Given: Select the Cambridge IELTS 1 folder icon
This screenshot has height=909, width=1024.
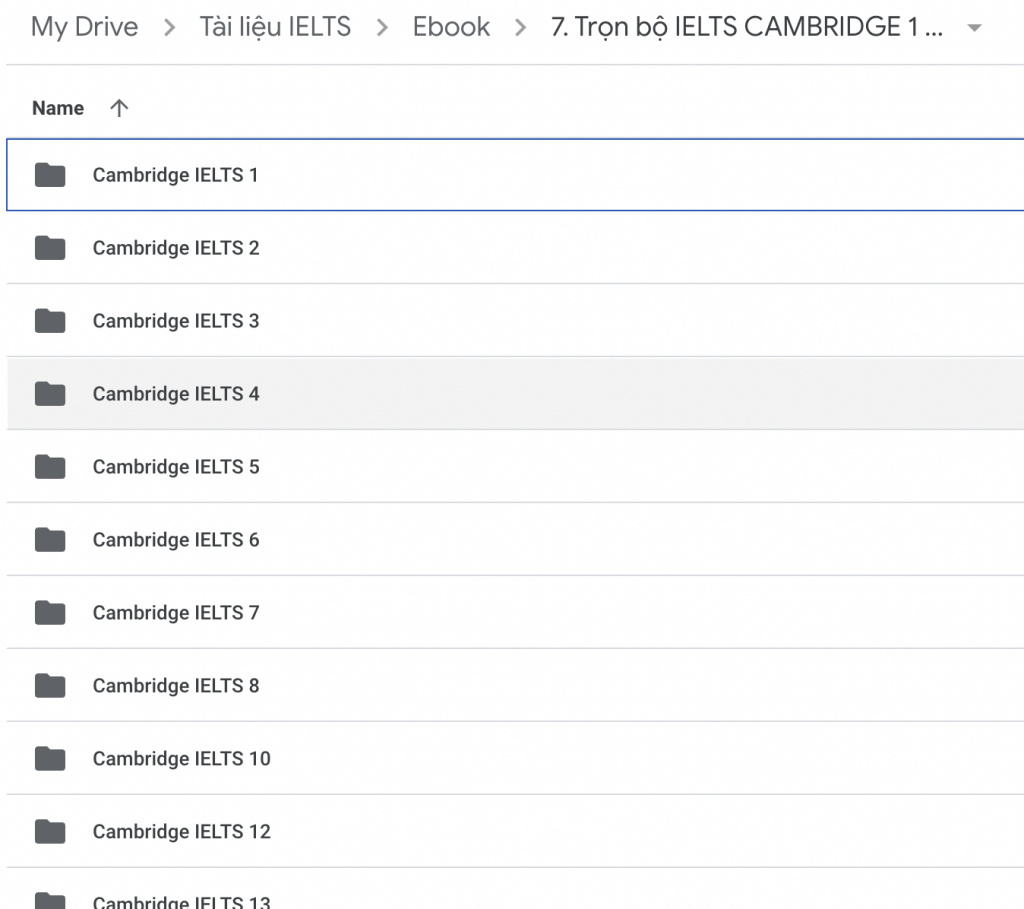Looking at the screenshot, I should pos(50,175).
